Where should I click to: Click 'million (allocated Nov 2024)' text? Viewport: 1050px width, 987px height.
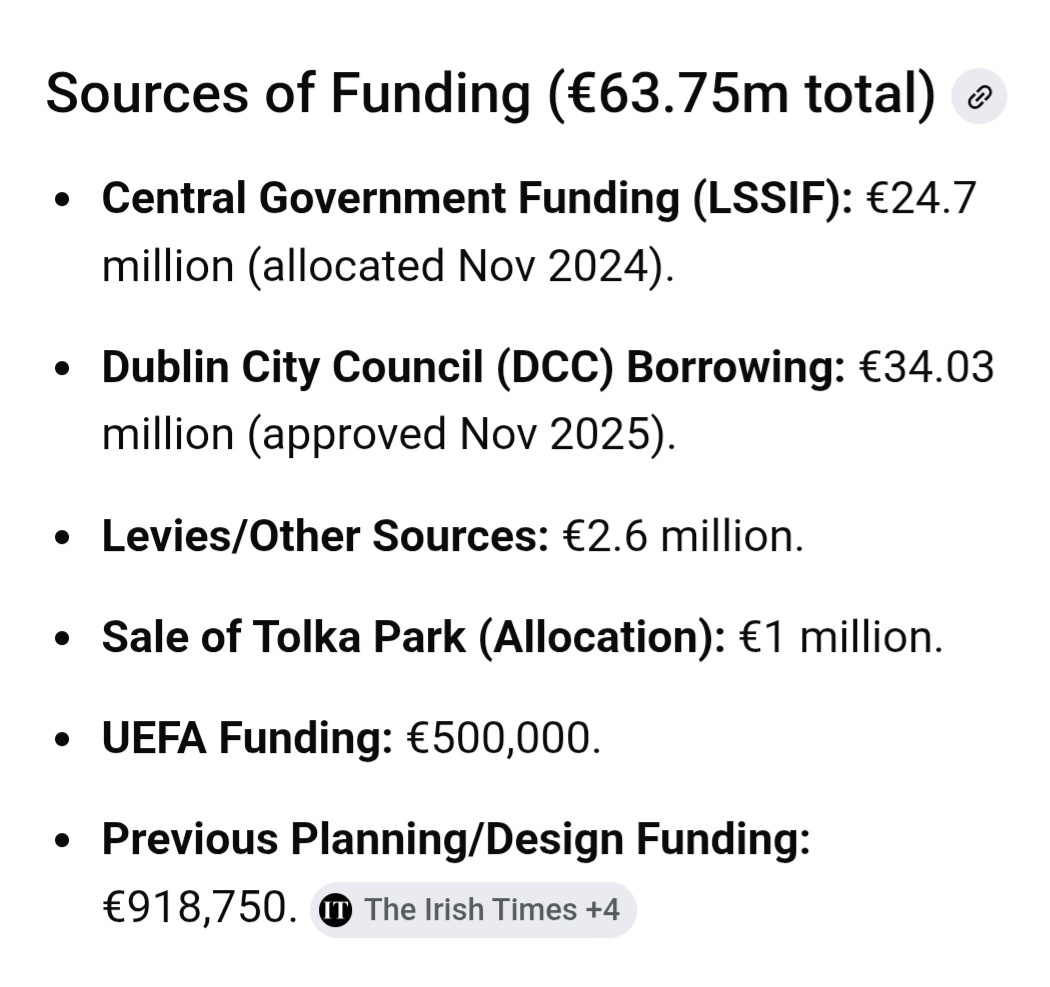point(388,266)
